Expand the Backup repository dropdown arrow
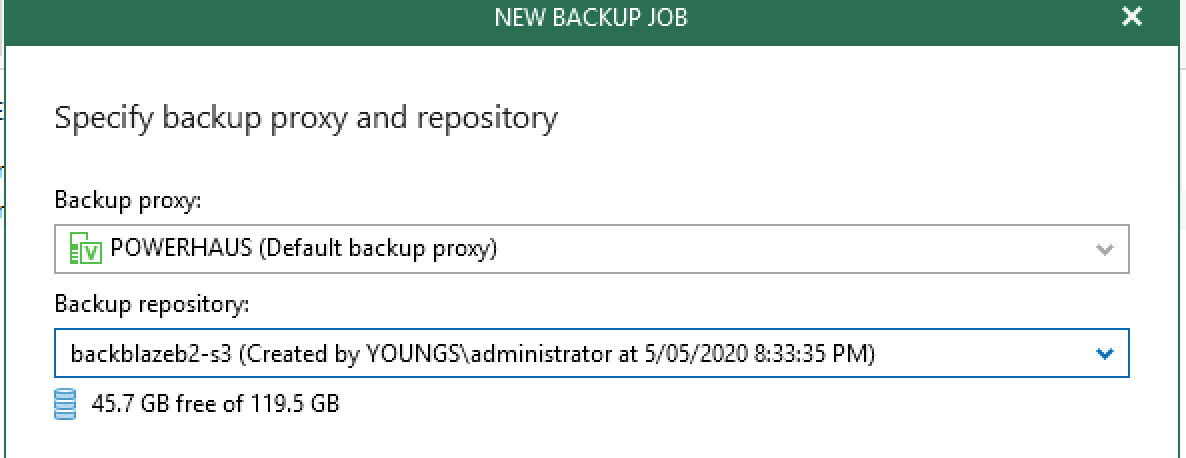This screenshot has width=1186, height=458. [1104, 353]
